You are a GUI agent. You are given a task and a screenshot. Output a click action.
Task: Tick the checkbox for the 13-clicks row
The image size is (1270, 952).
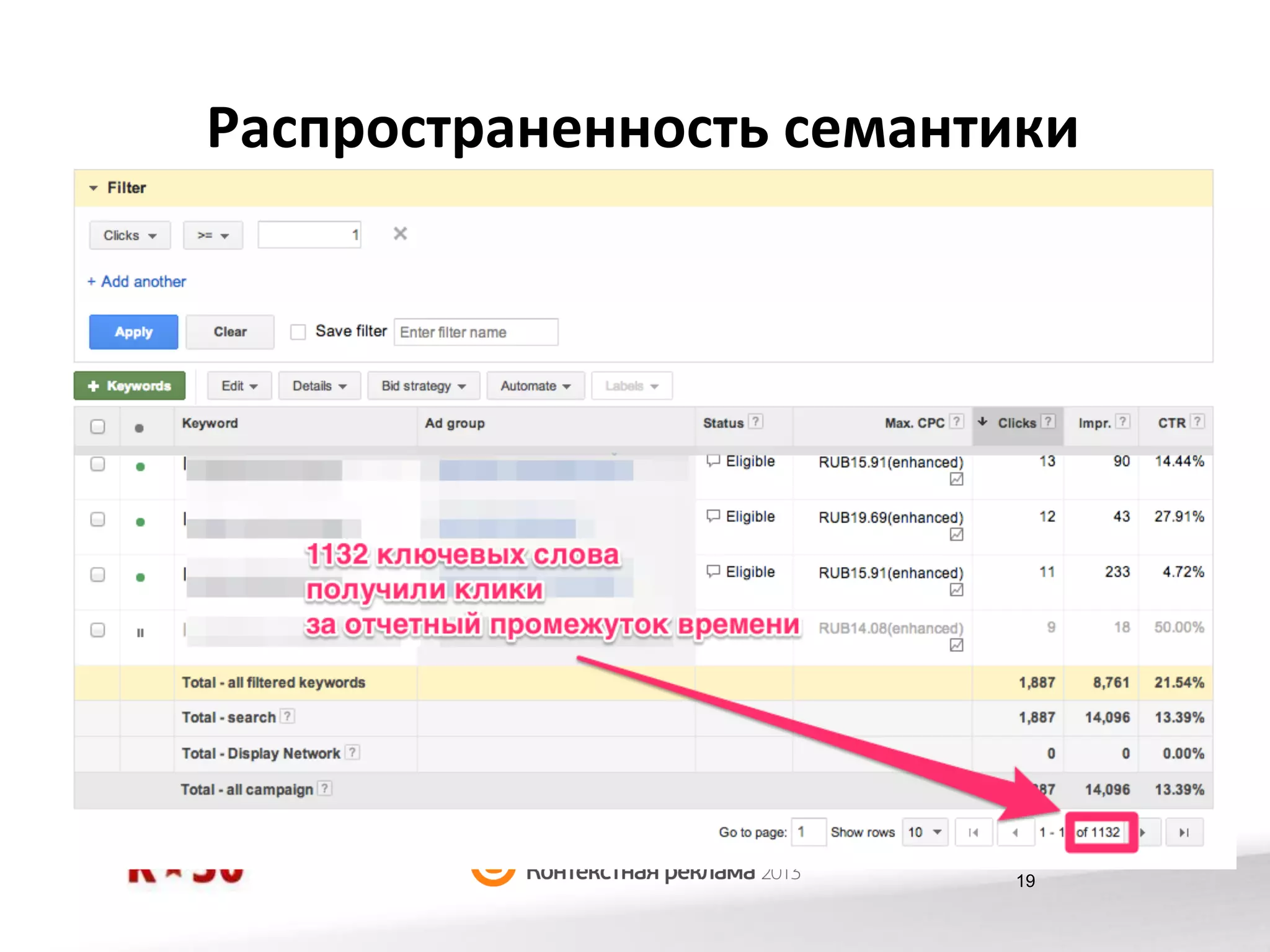[x=97, y=464]
